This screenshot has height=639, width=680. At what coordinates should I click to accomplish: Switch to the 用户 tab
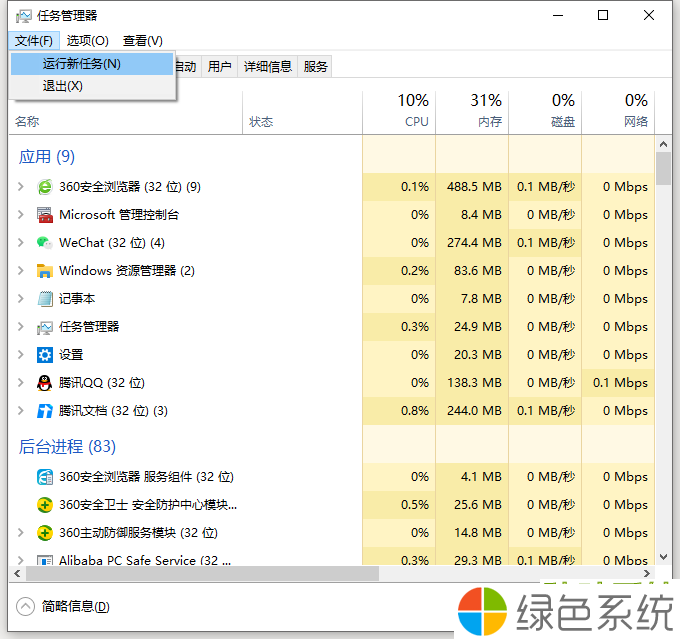(x=219, y=66)
